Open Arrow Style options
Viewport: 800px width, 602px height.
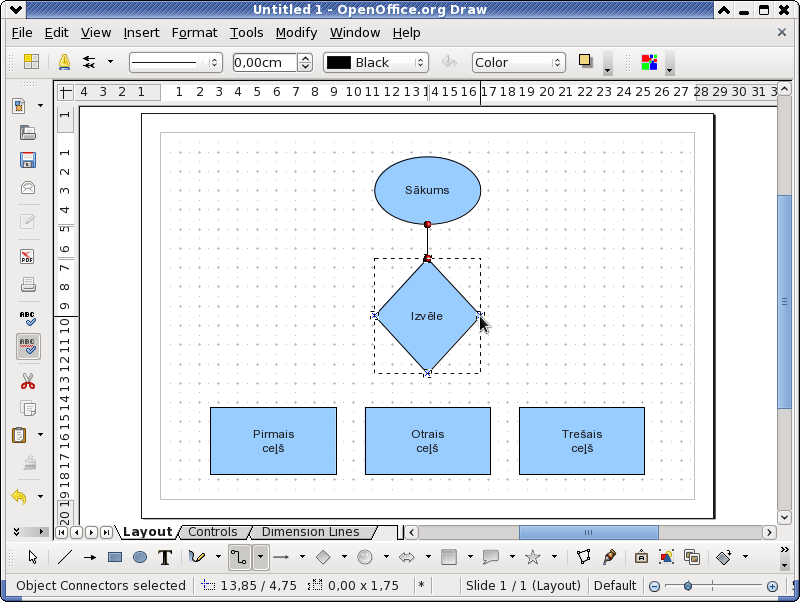tap(90, 62)
